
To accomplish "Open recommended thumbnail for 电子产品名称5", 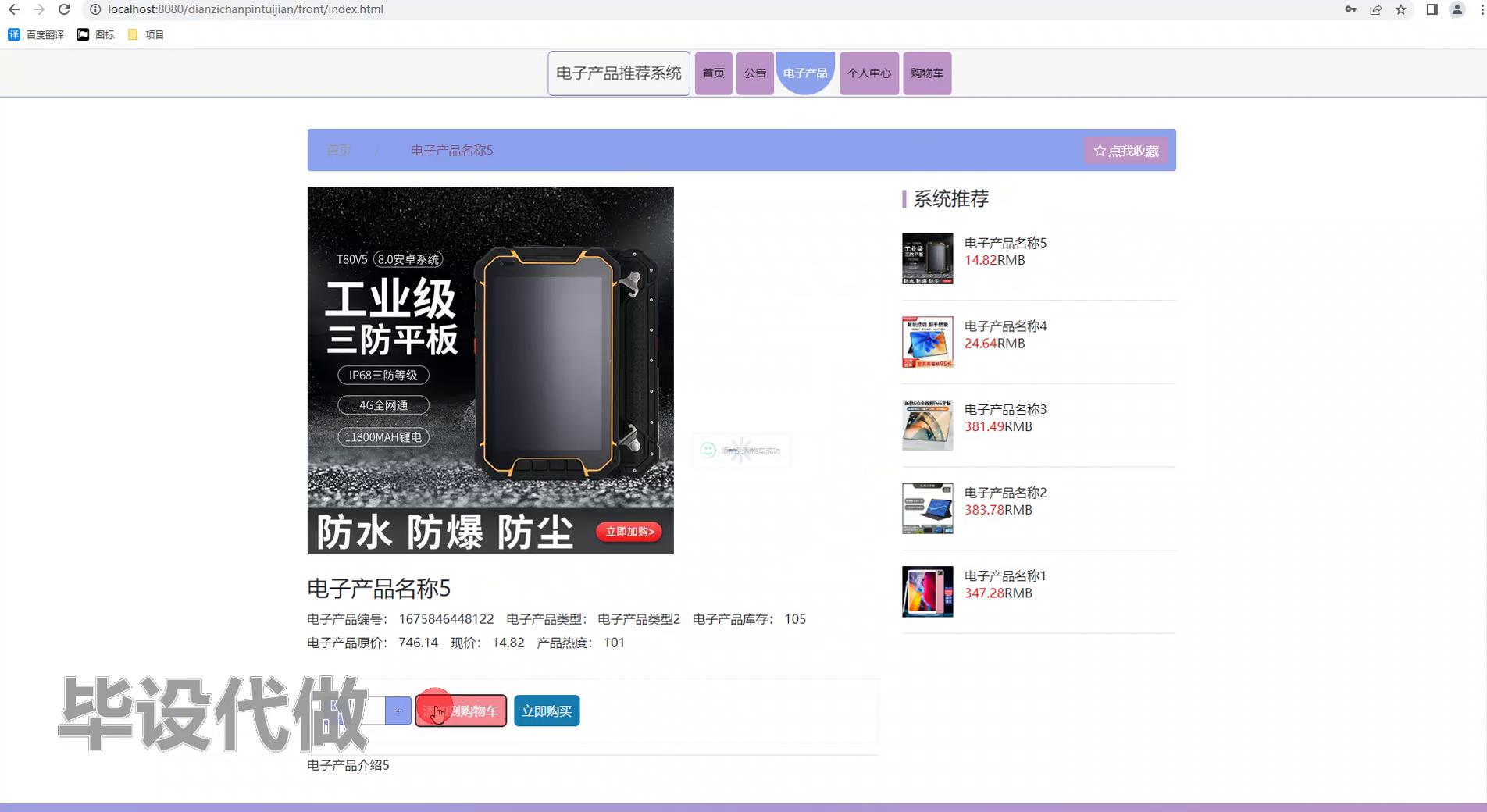I will tap(927, 258).
